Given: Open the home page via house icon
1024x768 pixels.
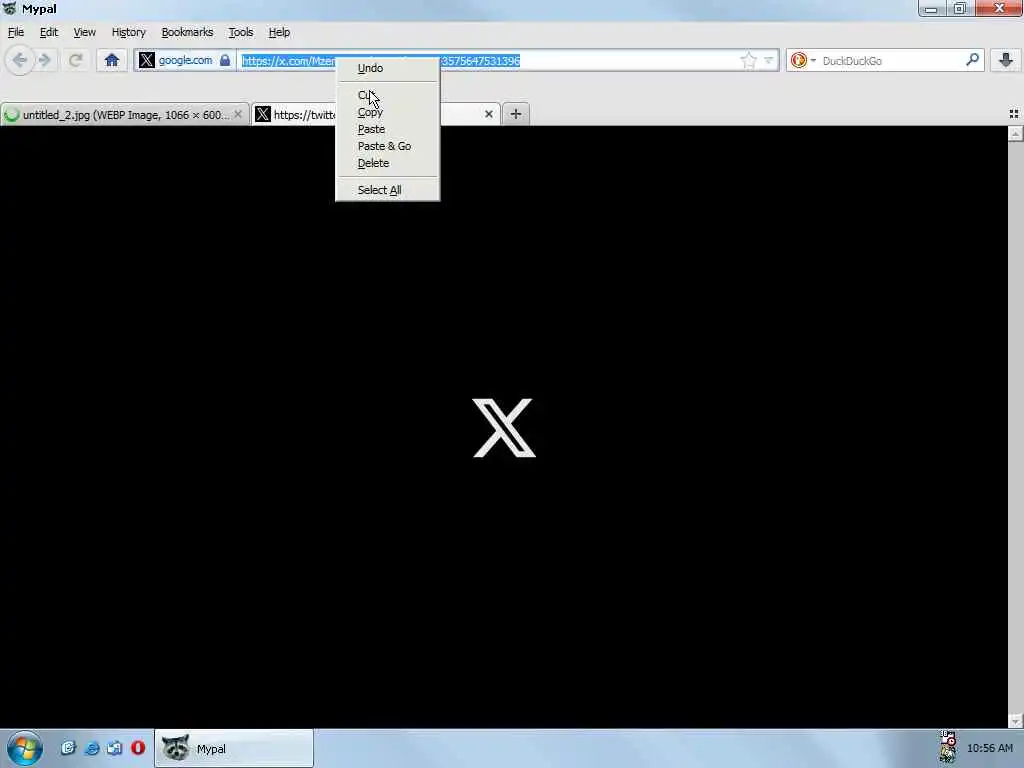Looking at the screenshot, I should coord(112,61).
